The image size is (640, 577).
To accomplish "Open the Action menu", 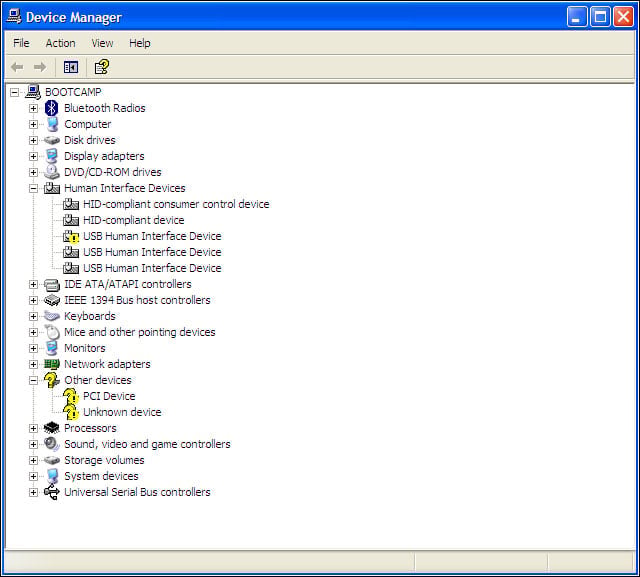I will pyautogui.click(x=60, y=43).
